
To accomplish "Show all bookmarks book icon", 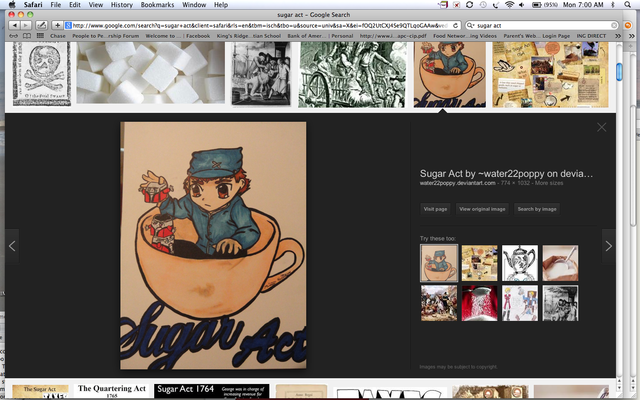I will coord(27,36).
